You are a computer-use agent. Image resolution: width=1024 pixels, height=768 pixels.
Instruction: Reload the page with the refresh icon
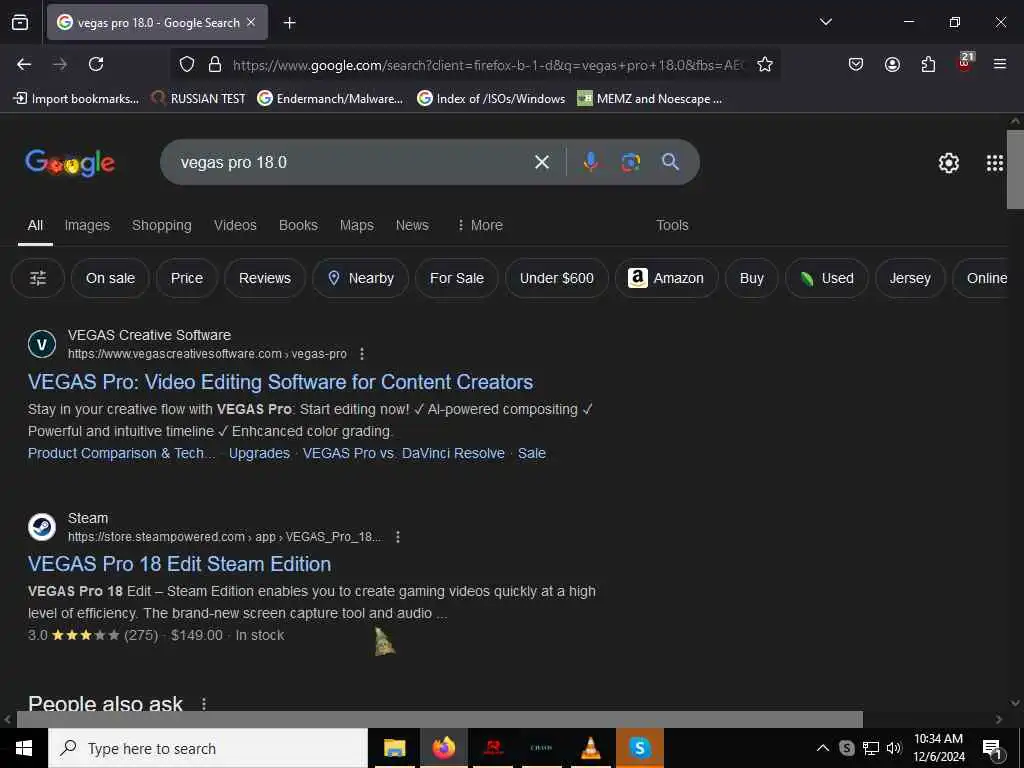(96, 64)
